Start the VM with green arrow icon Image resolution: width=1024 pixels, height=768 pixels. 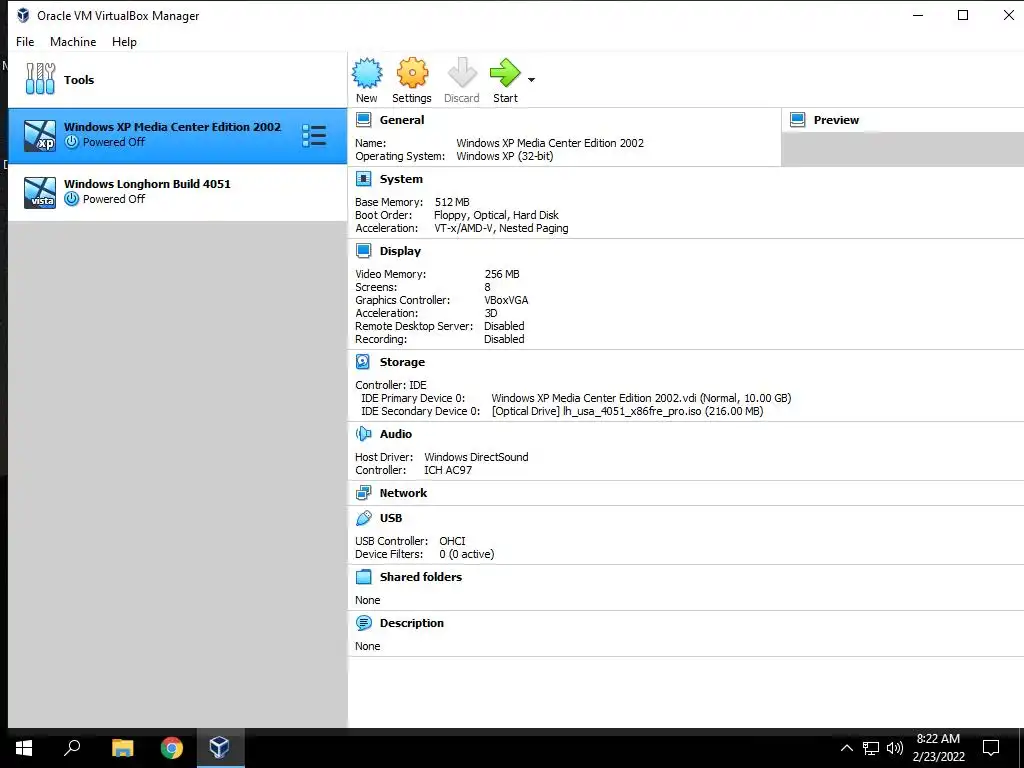505,73
